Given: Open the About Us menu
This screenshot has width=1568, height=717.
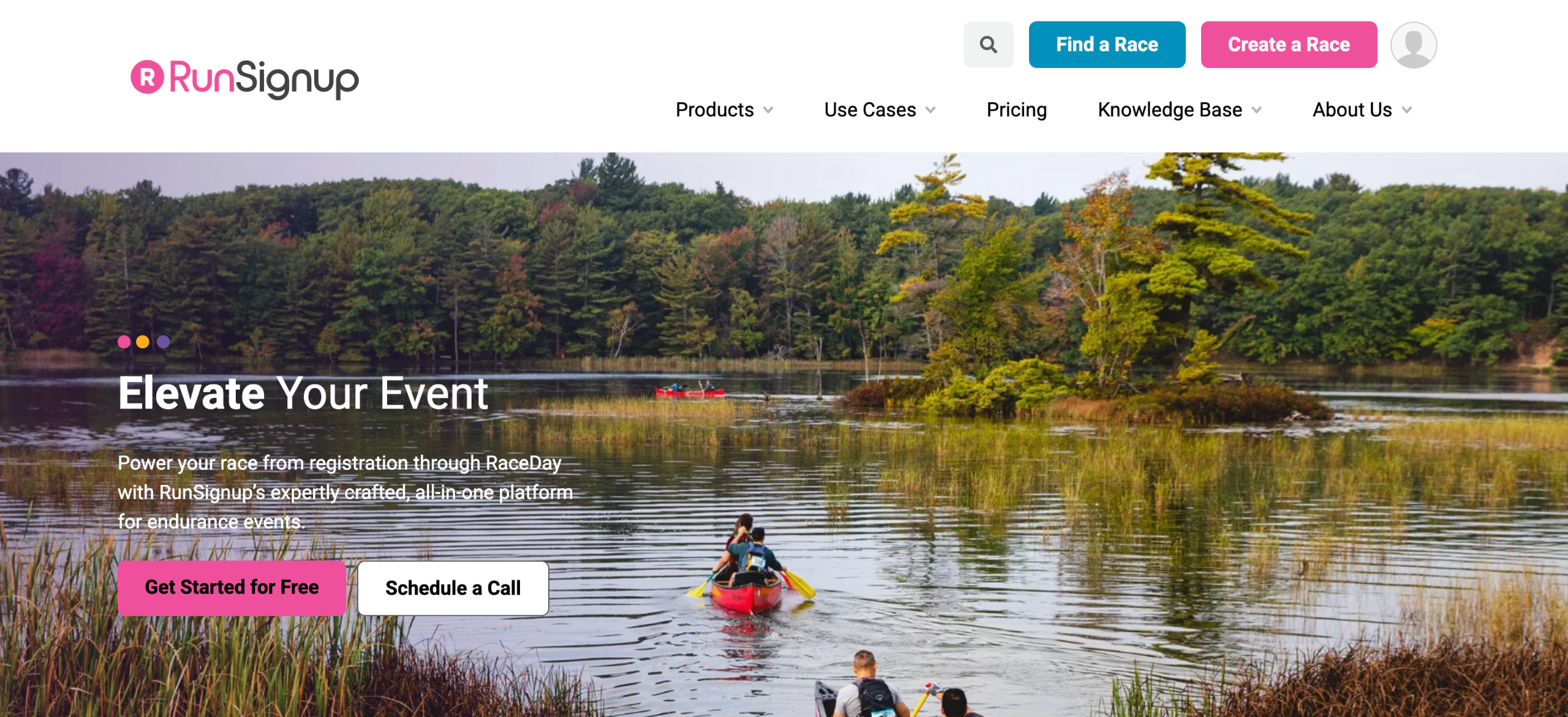Looking at the screenshot, I should pos(1352,110).
